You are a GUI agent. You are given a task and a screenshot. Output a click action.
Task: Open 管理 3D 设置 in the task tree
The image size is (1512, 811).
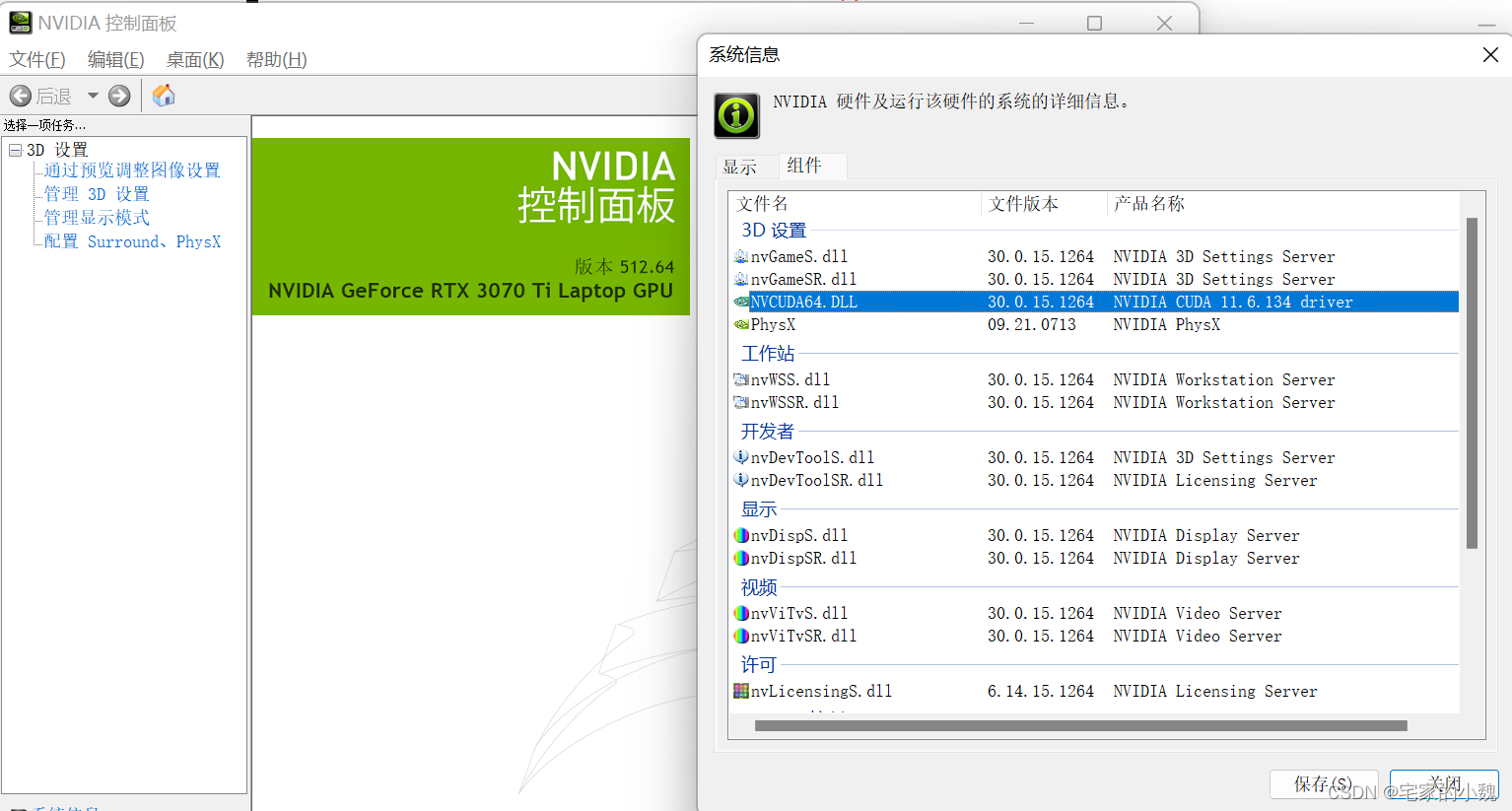pos(97,194)
